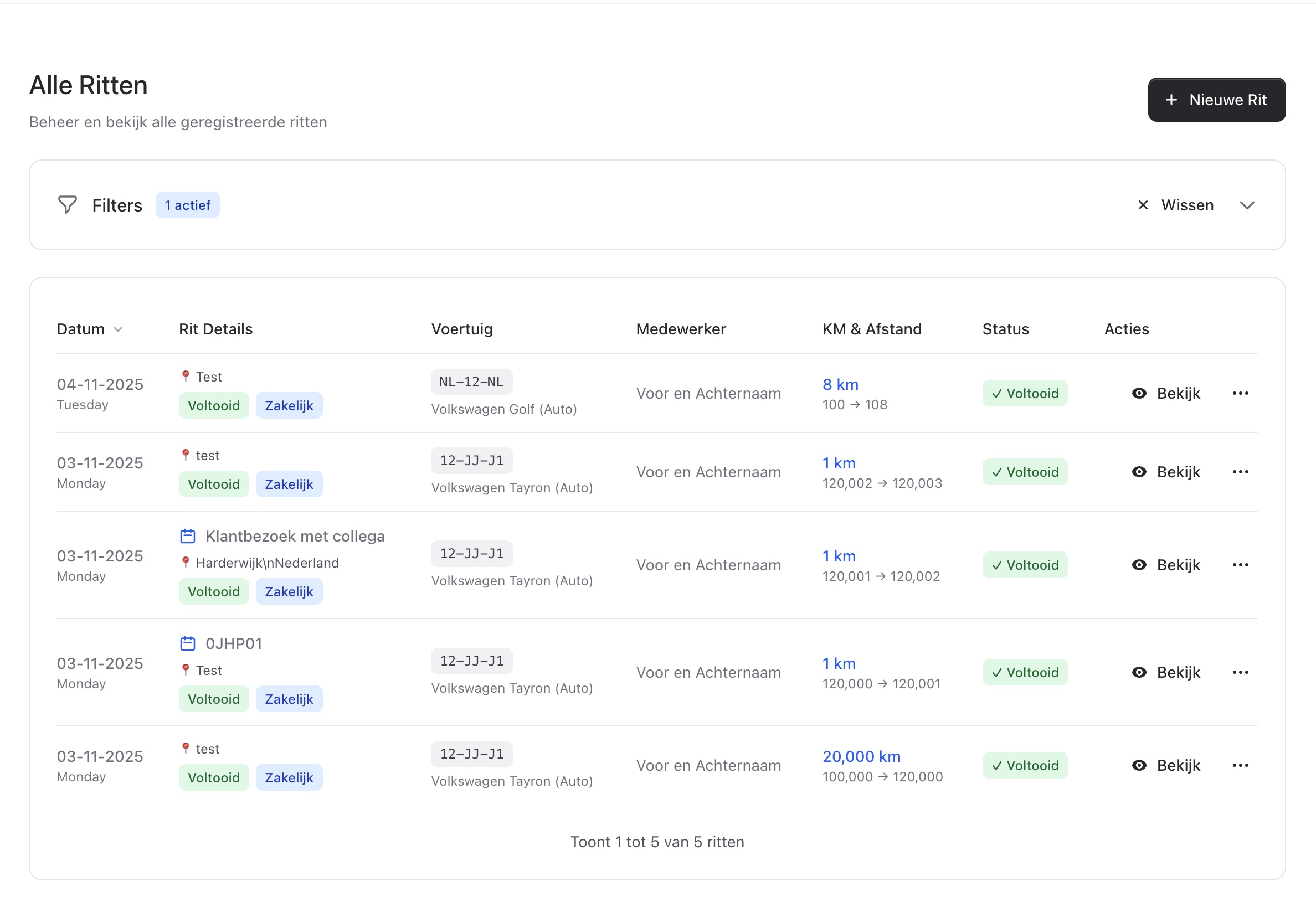Viewport: 1316px width, 897px height.
Task: Click the Medewerker column header
Action: tap(681, 329)
